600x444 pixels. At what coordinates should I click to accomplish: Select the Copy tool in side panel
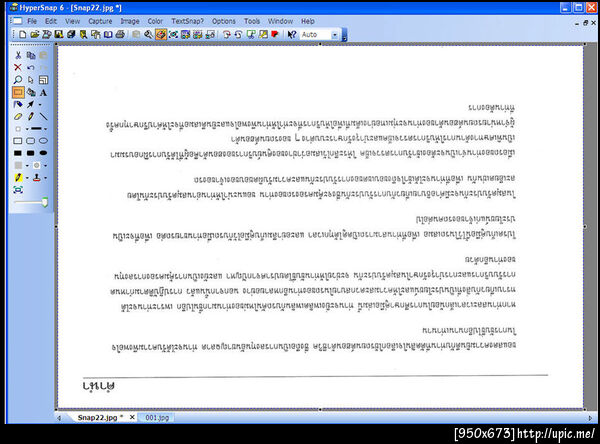tap(31, 56)
